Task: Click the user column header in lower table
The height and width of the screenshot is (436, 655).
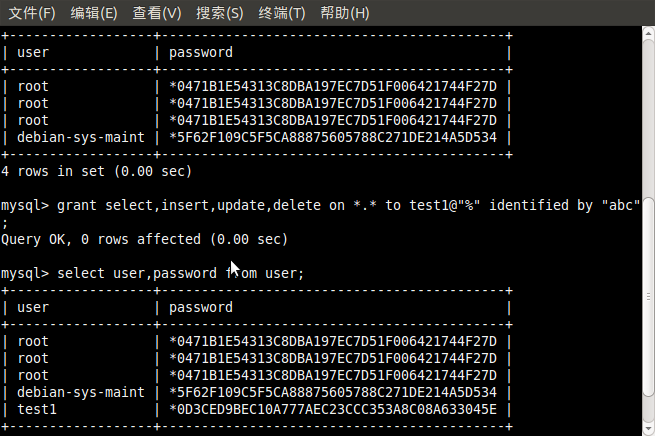Action: tap(33, 307)
